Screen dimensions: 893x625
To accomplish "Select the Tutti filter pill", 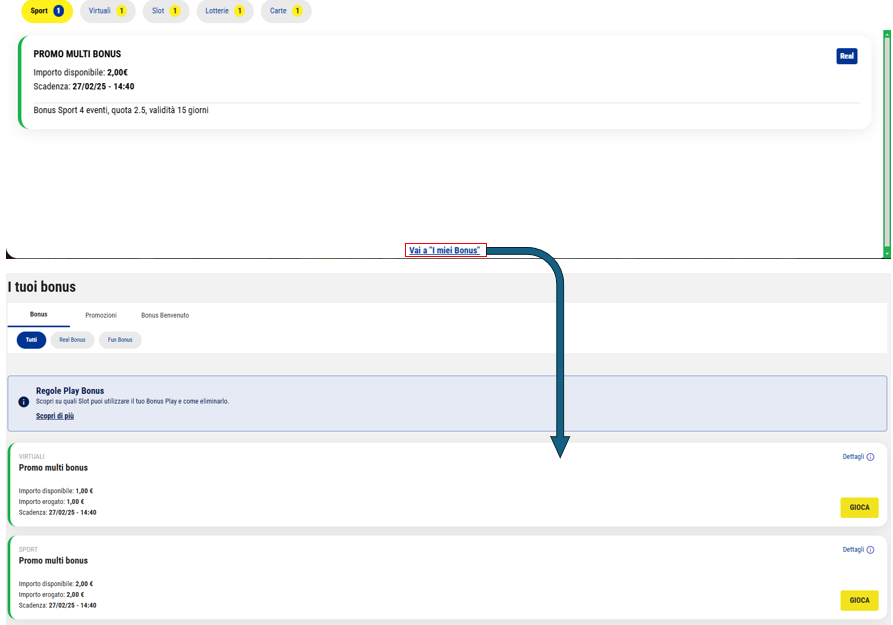I will [x=31, y=340].
